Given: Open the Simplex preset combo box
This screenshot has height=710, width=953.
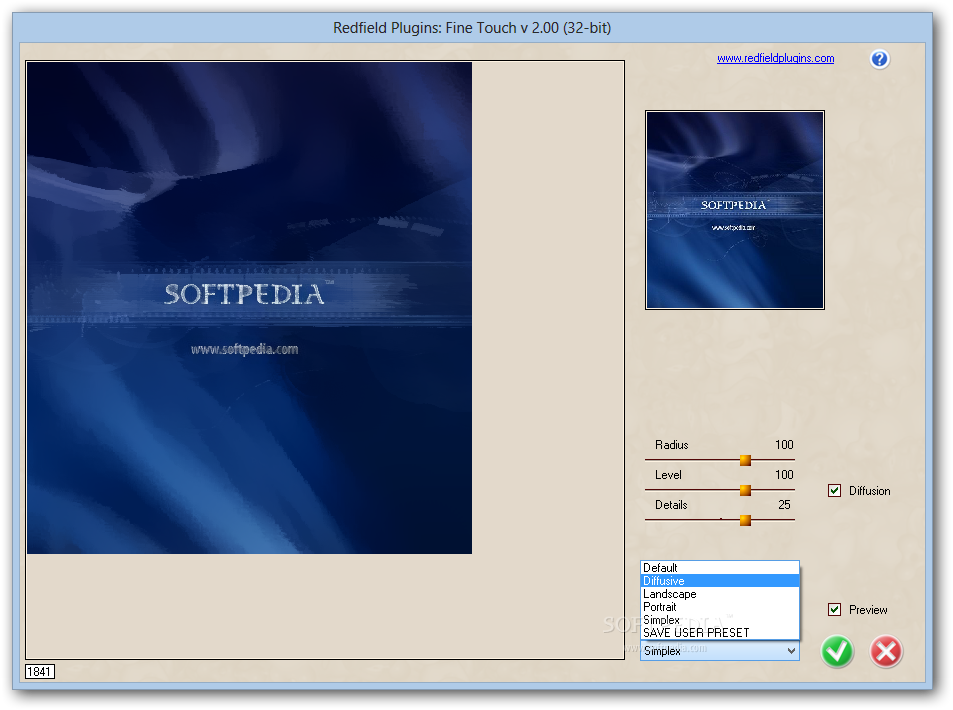Looking at the screenshot, I should (720, 651).
